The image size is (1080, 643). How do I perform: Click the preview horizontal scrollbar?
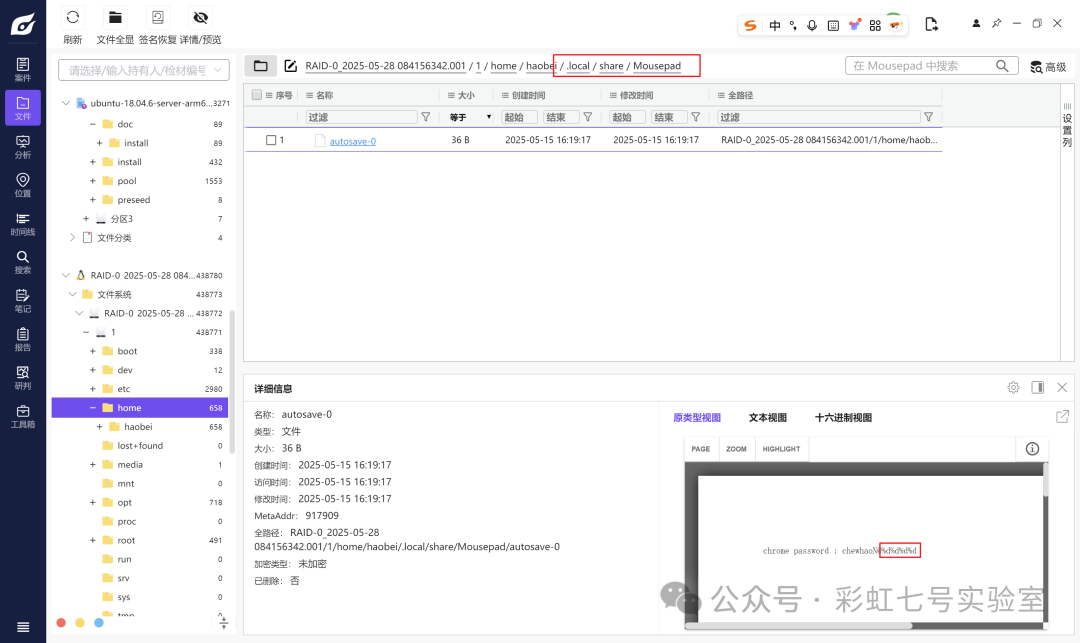pos(799,626)
